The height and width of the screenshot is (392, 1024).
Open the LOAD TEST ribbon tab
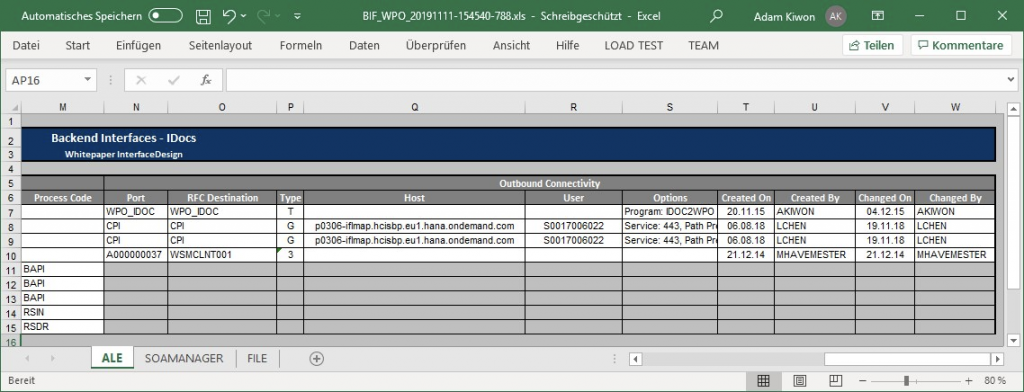tap(633, 46)
